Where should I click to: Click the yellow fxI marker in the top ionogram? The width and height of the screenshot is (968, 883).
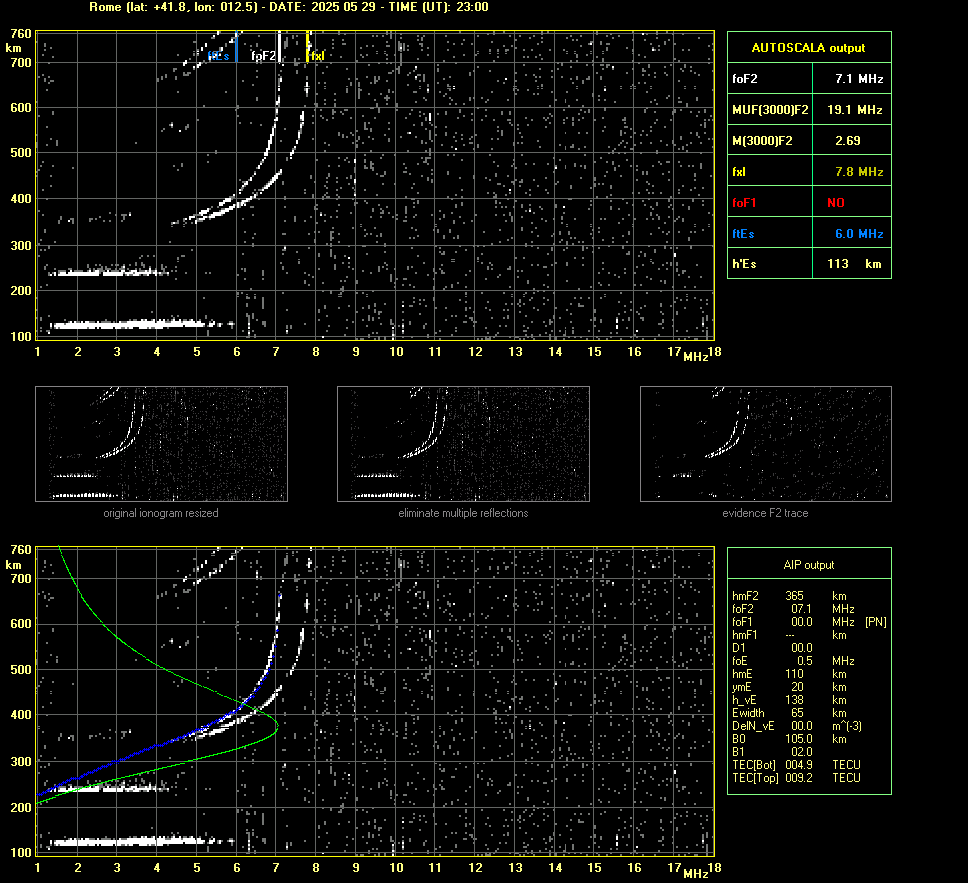(x=307, y=47)
